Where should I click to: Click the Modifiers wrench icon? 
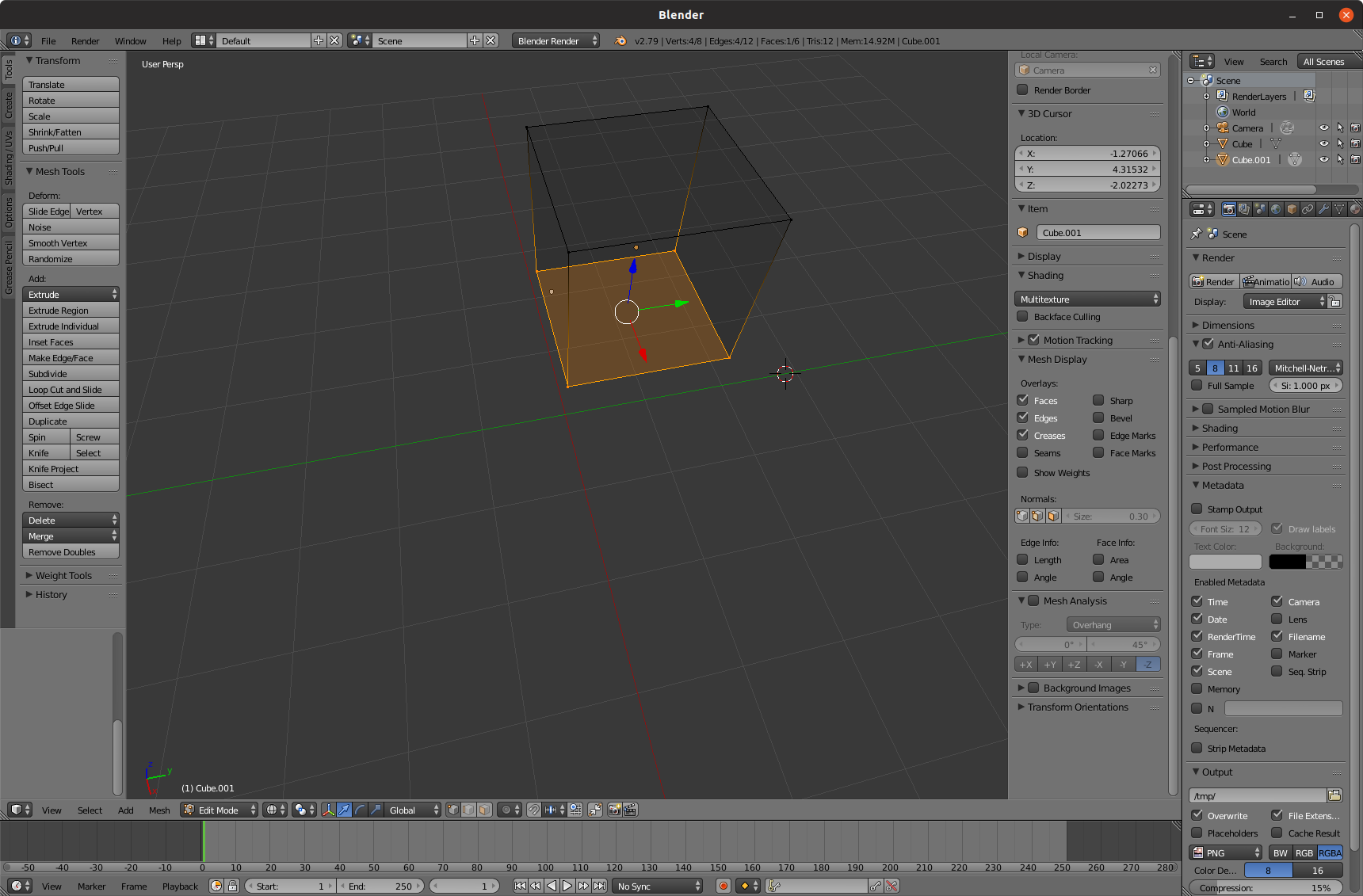pyautogui.click(x=1324, y=208)
